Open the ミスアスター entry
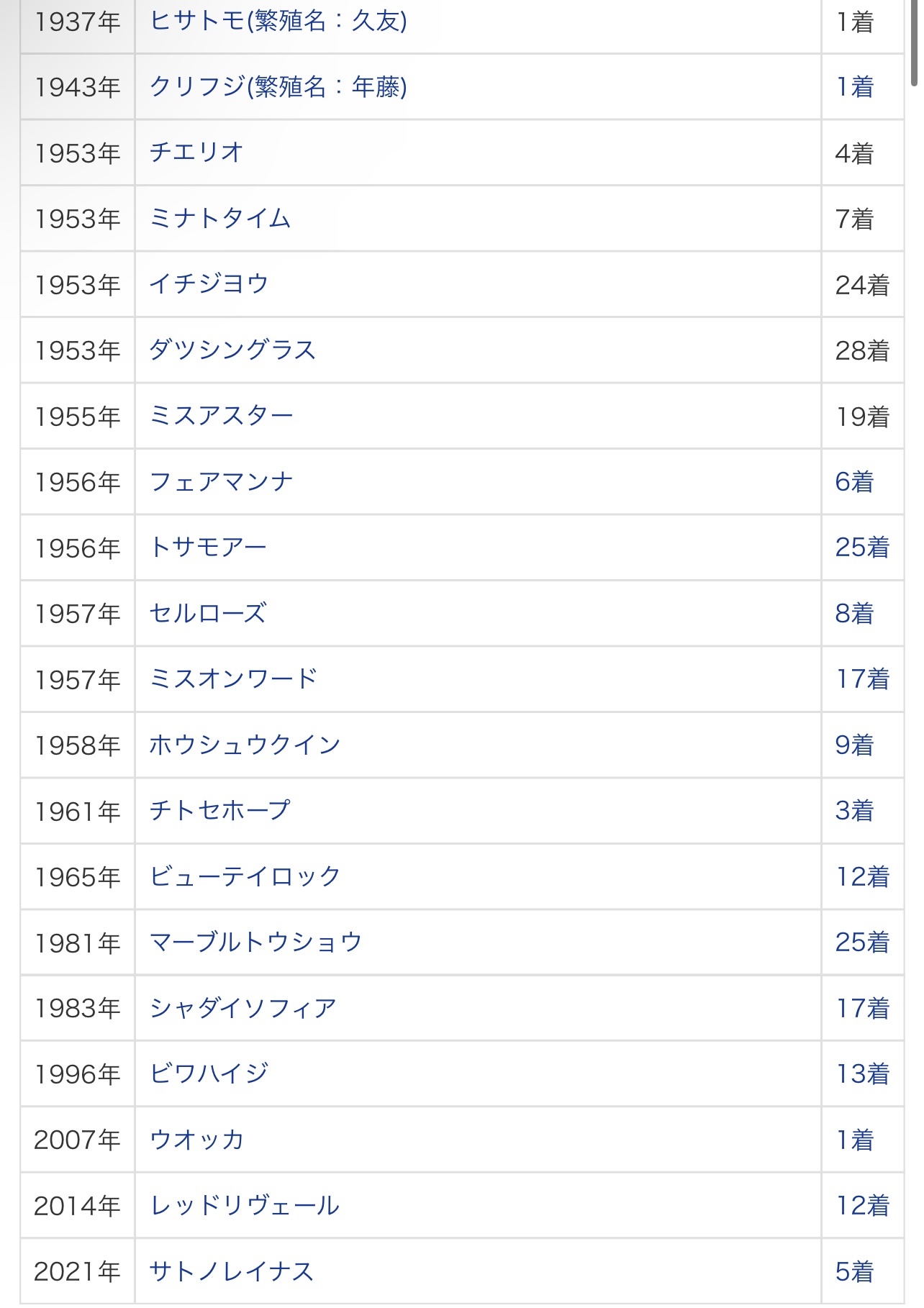This screenshot has height=1308, width=924. [x=221, y=416]
